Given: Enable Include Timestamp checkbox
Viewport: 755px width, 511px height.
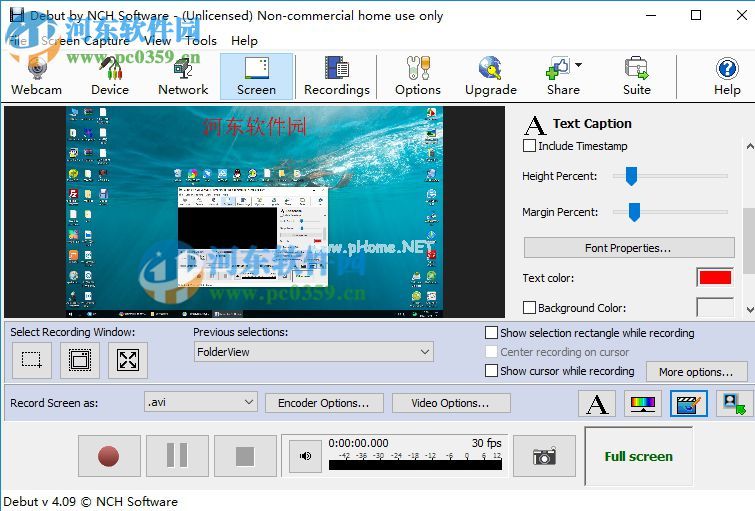Looking at the screenshot, I should 529,145.
